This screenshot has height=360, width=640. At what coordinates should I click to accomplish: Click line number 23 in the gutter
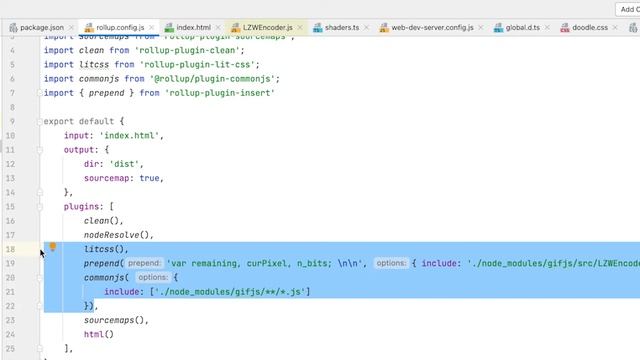click(x=10, y=320)
